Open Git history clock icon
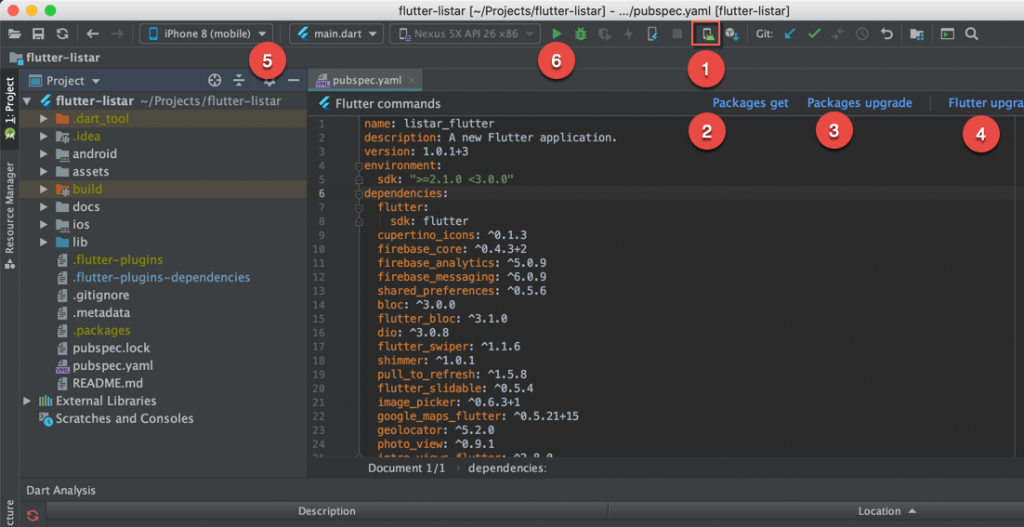The height and width of the screenshot is (527, 1024). click(862, 34)
